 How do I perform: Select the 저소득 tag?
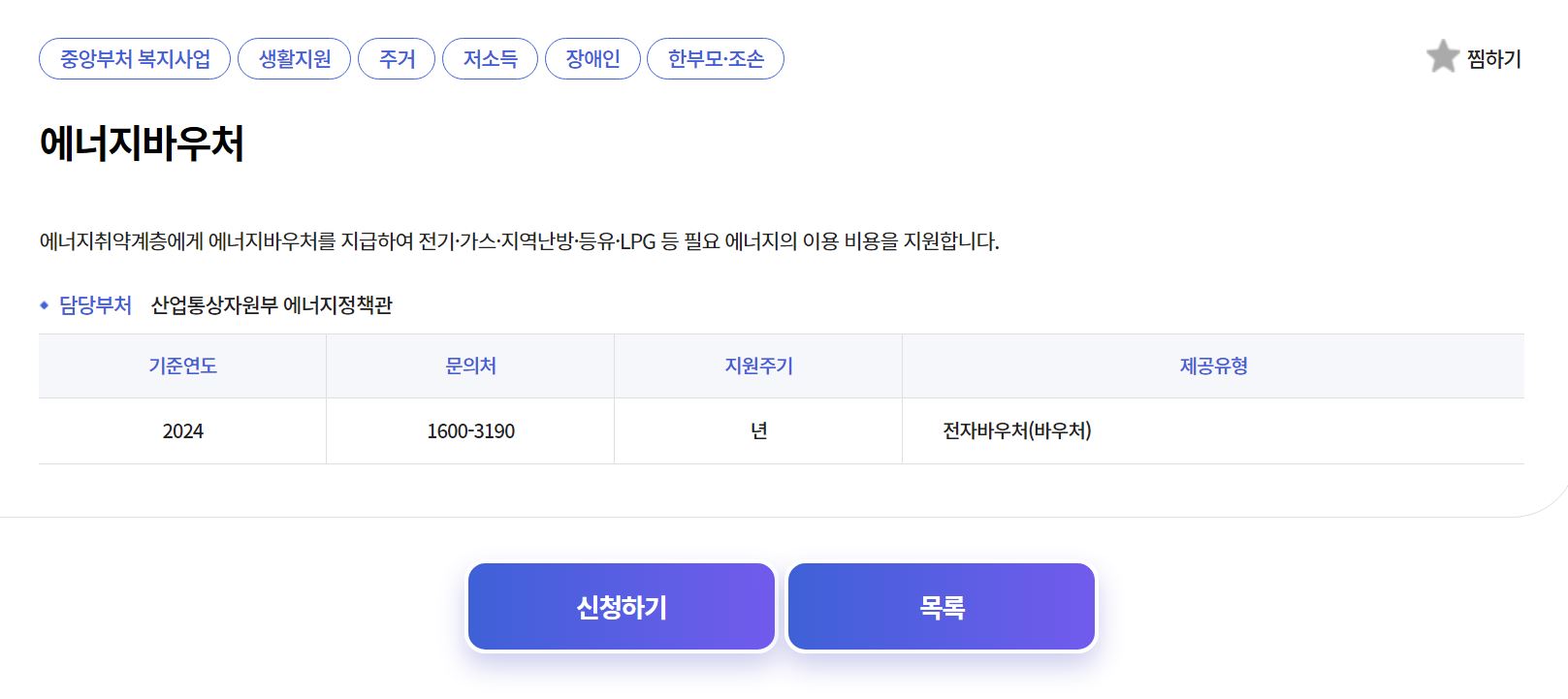coord(490,58)
